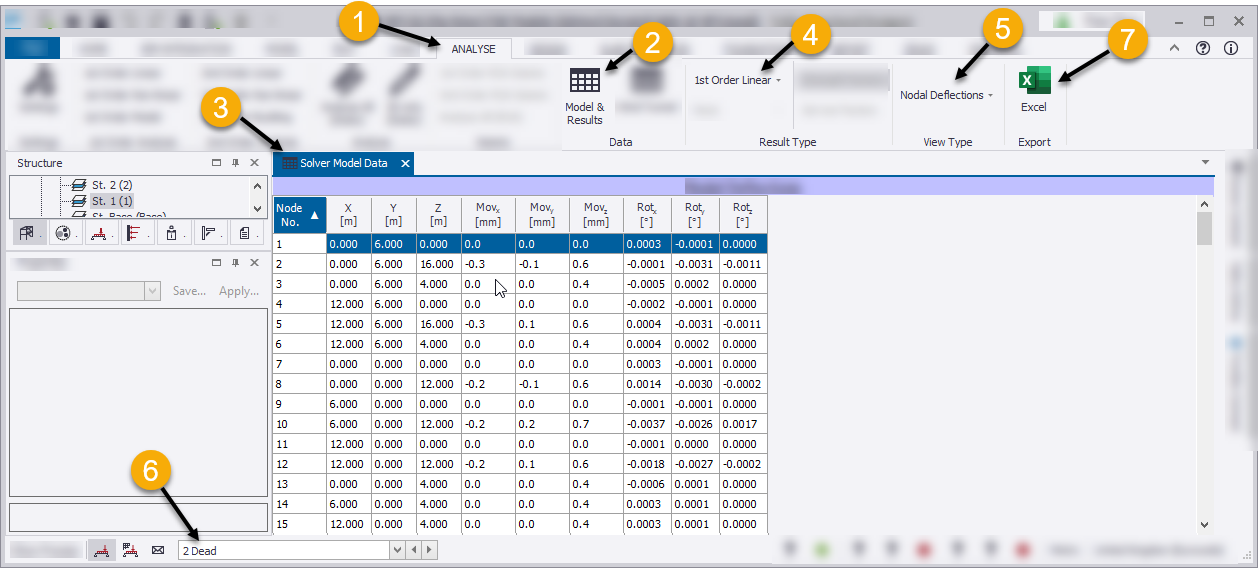Pin the Structure panel

pyautogui.click(x=236, y=163)
